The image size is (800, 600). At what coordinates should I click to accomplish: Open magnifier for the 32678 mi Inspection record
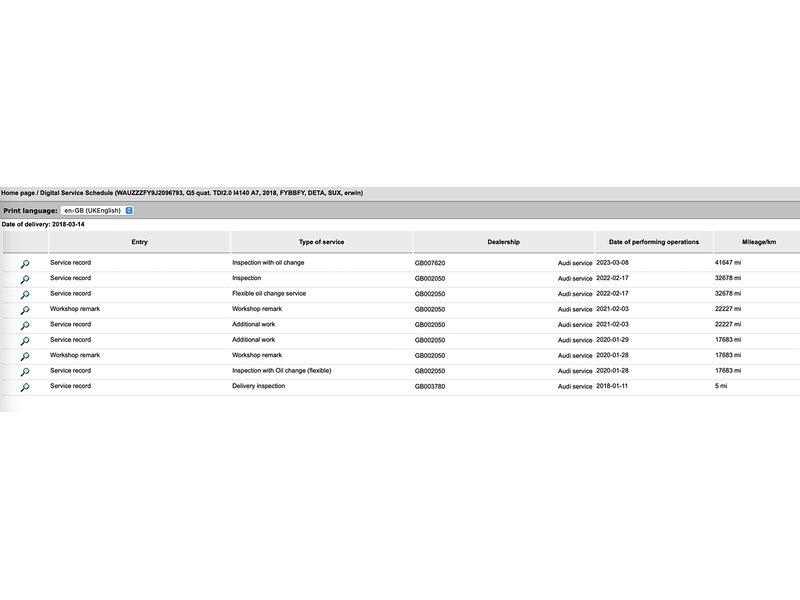coord(25,279)
